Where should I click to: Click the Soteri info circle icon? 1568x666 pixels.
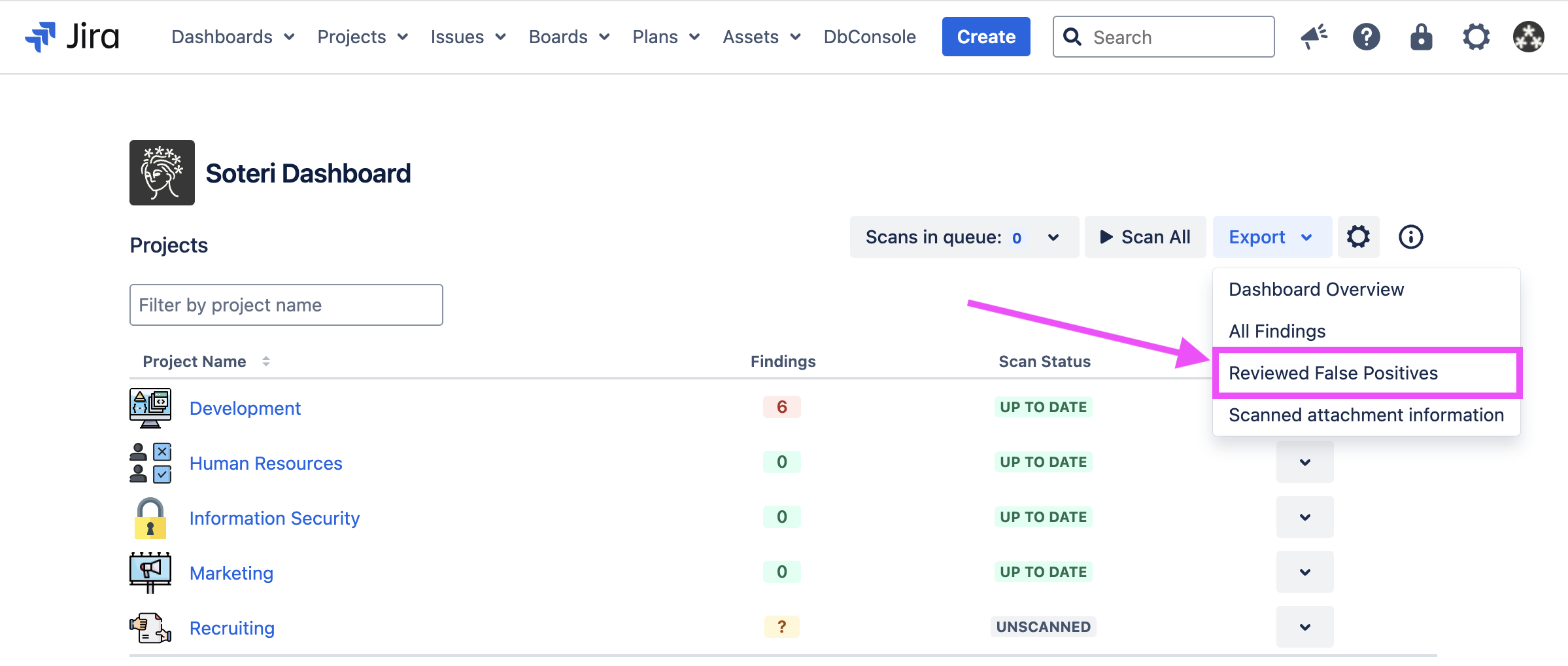(1410, 237)
